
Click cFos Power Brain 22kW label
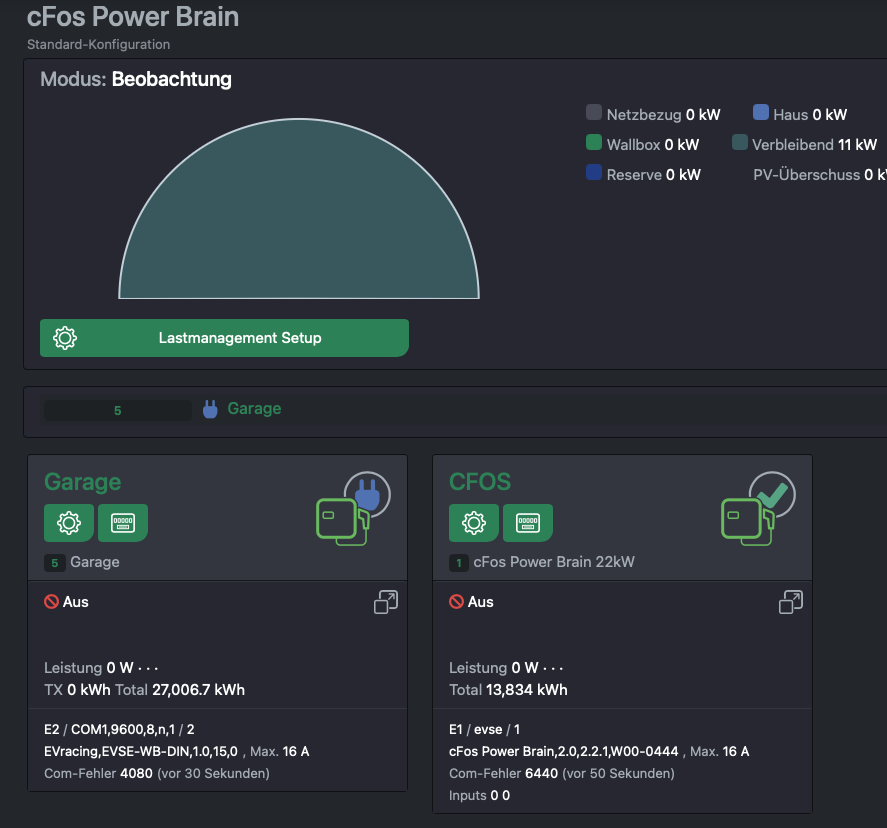(554, 562)
